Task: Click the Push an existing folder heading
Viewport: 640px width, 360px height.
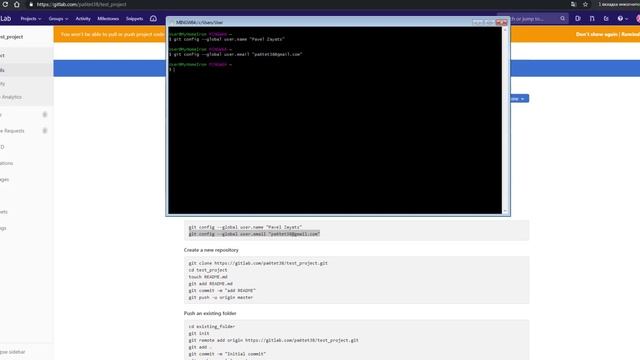Action: [x=210, y=313]
